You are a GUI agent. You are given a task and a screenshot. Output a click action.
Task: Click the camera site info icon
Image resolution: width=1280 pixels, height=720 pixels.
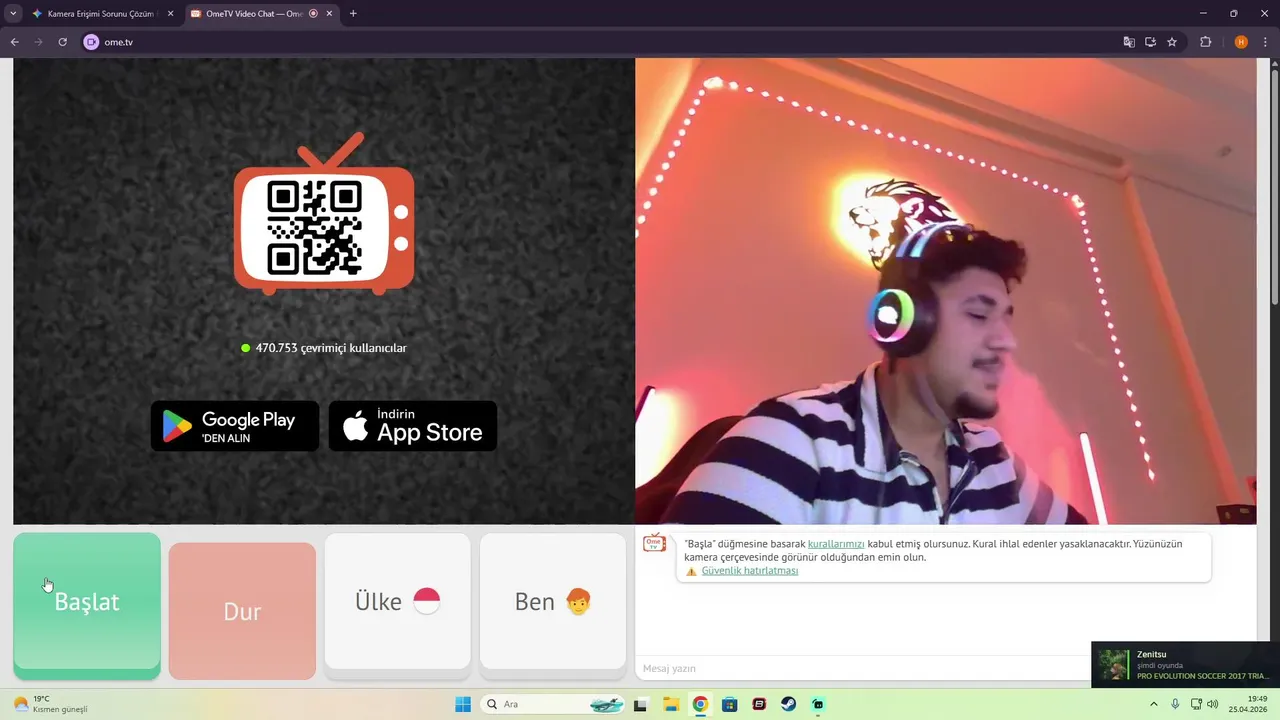pyautogui.click(x=92, y=42)
